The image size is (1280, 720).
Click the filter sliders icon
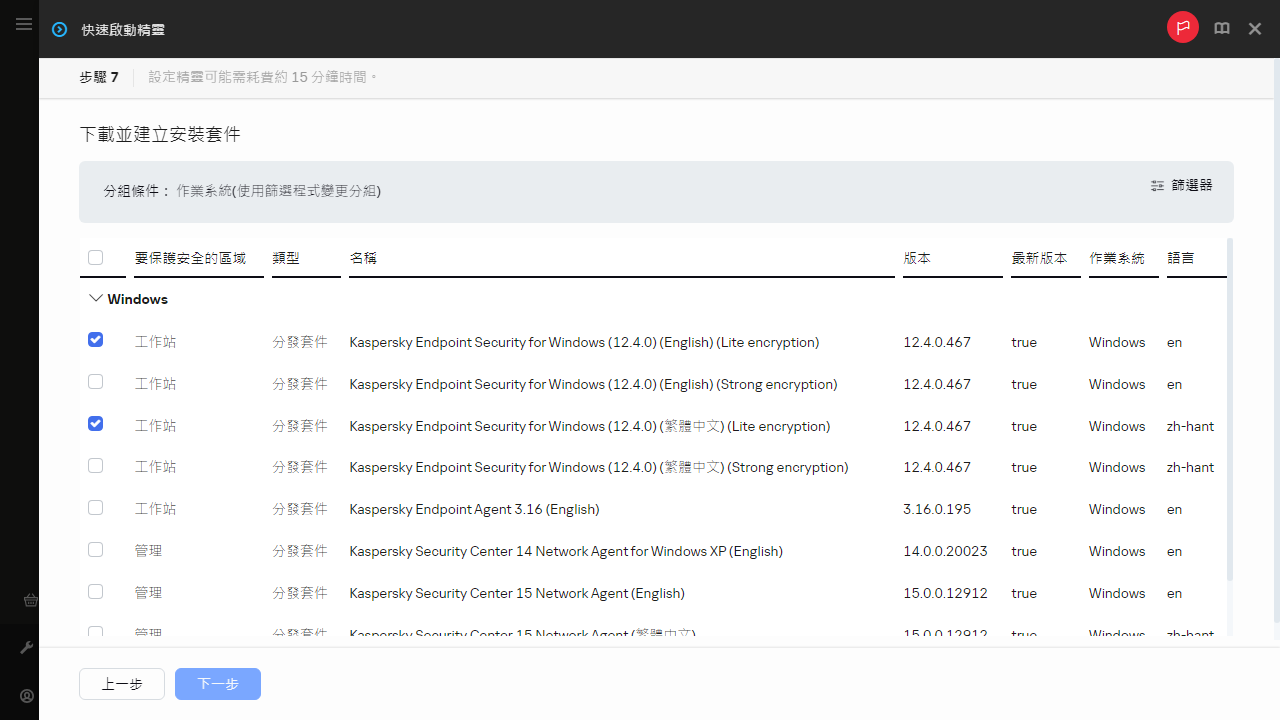tap(1158, 186)
